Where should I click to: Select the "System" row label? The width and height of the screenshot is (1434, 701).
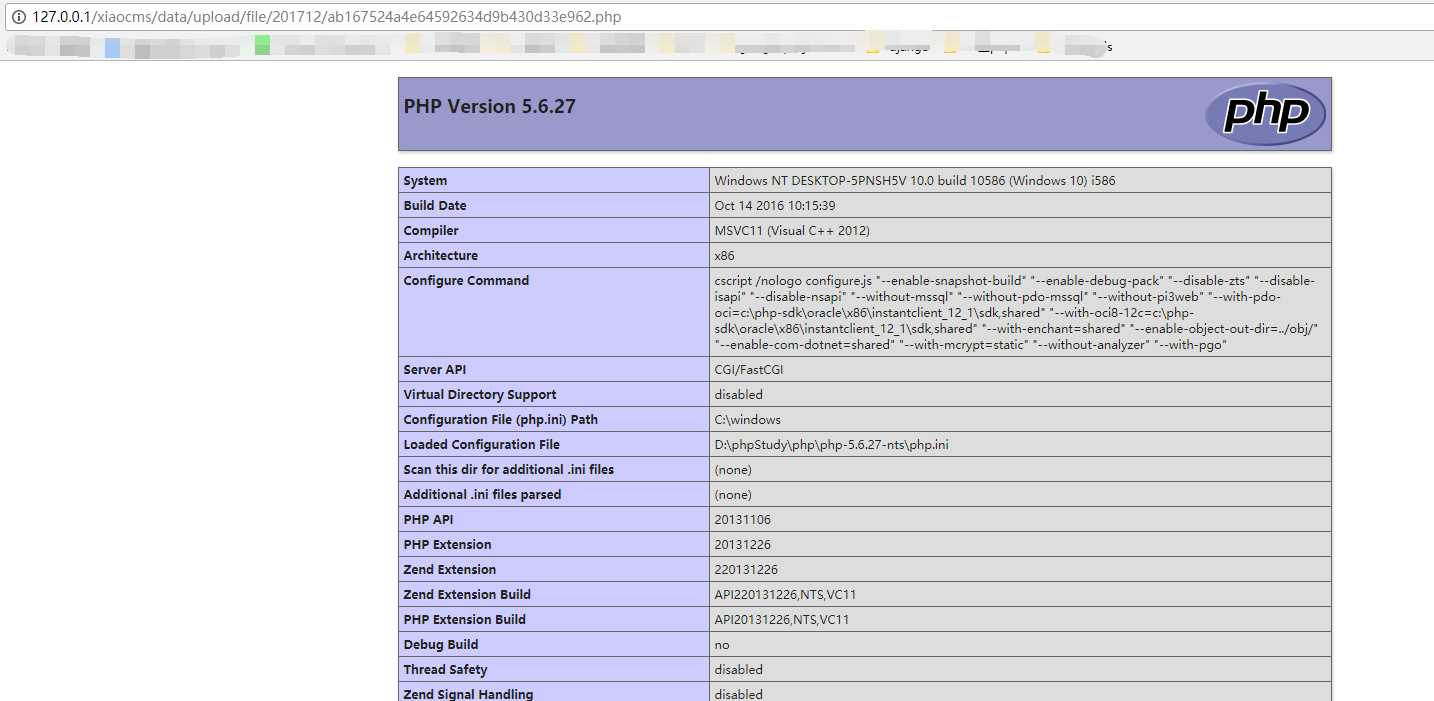[x=425, y=181]
